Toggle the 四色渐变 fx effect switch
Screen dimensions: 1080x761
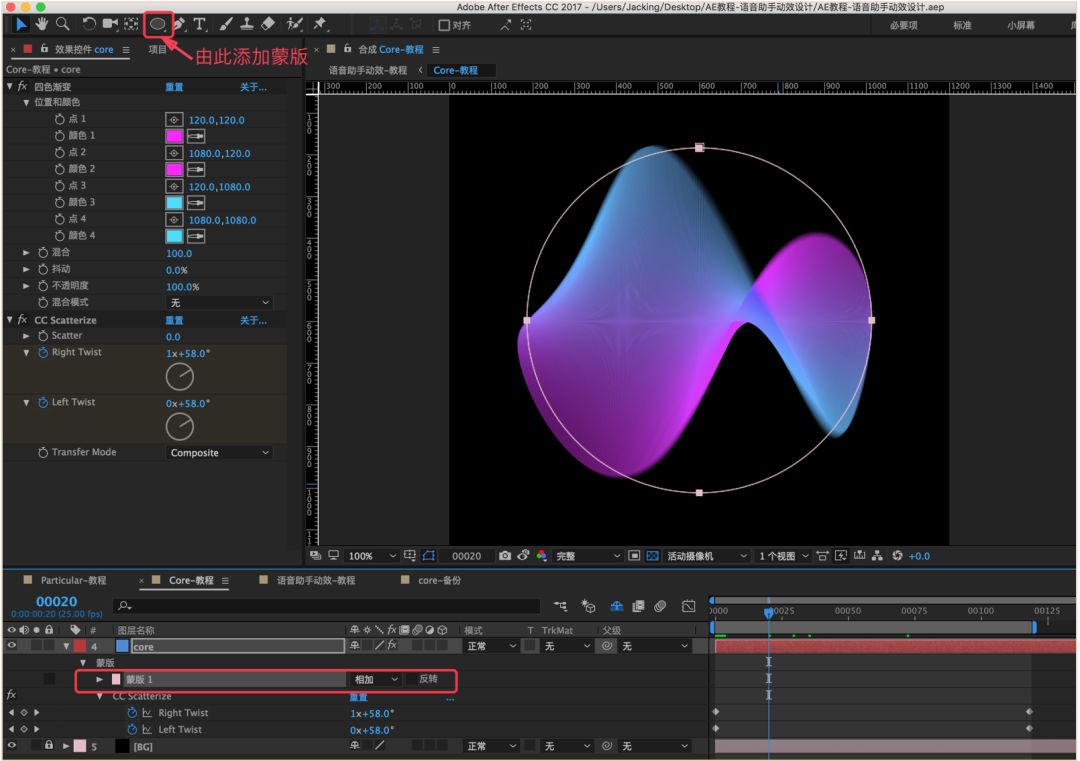tap(22, 87)
